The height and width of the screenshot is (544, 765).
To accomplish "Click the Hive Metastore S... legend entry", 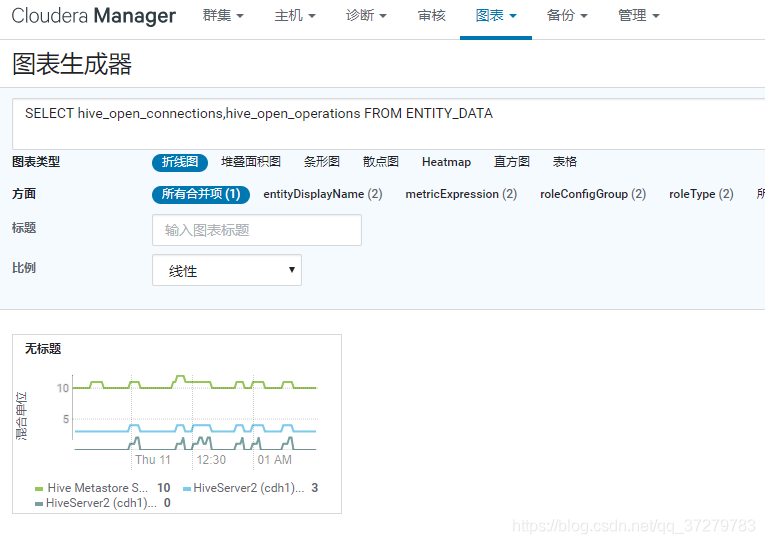I will pyautogui.click(x=102, y=488).
